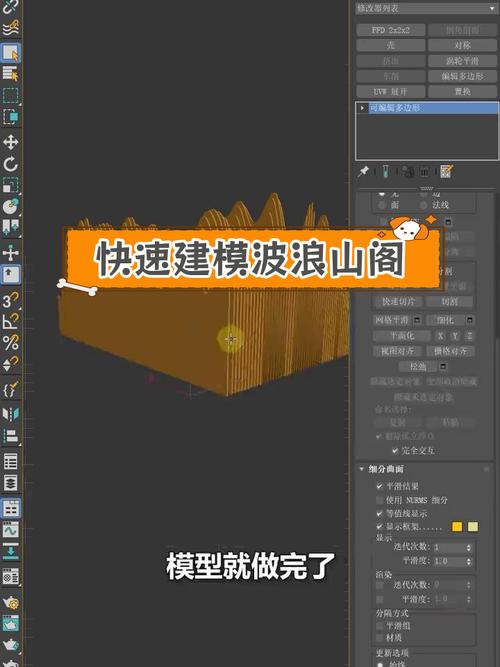Open Edit Named Selection Sets icon
The image size is (500, 667).
click(x=11, y=390)
